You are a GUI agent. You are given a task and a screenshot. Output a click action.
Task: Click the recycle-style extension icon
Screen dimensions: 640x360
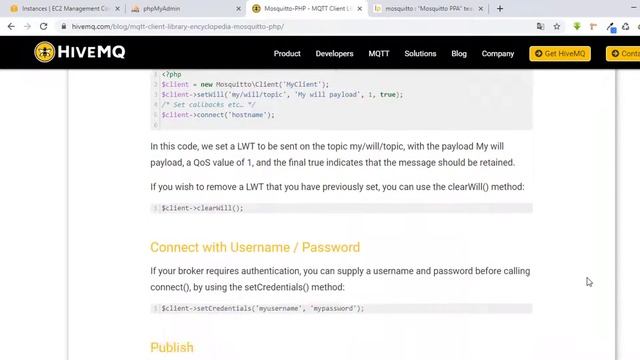pos(626,27)
